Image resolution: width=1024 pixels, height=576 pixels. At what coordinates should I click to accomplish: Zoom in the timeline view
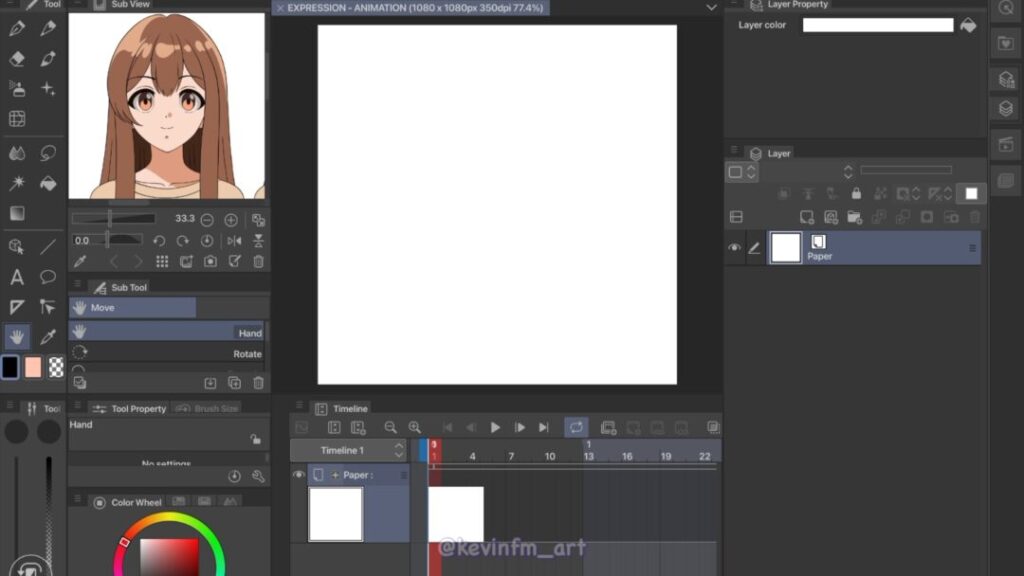click(414, 427)
